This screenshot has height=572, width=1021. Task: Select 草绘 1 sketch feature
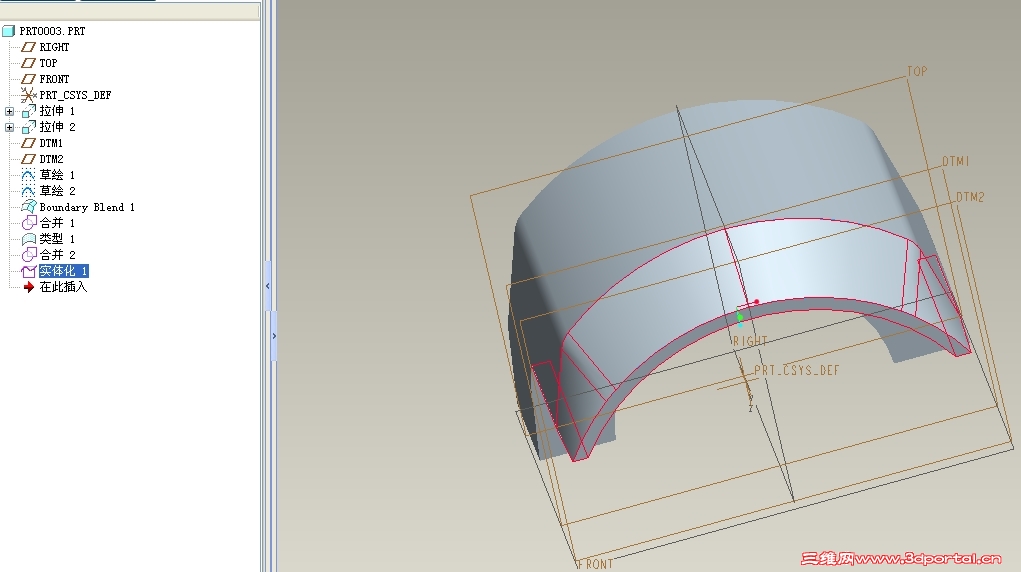point(57,175)
